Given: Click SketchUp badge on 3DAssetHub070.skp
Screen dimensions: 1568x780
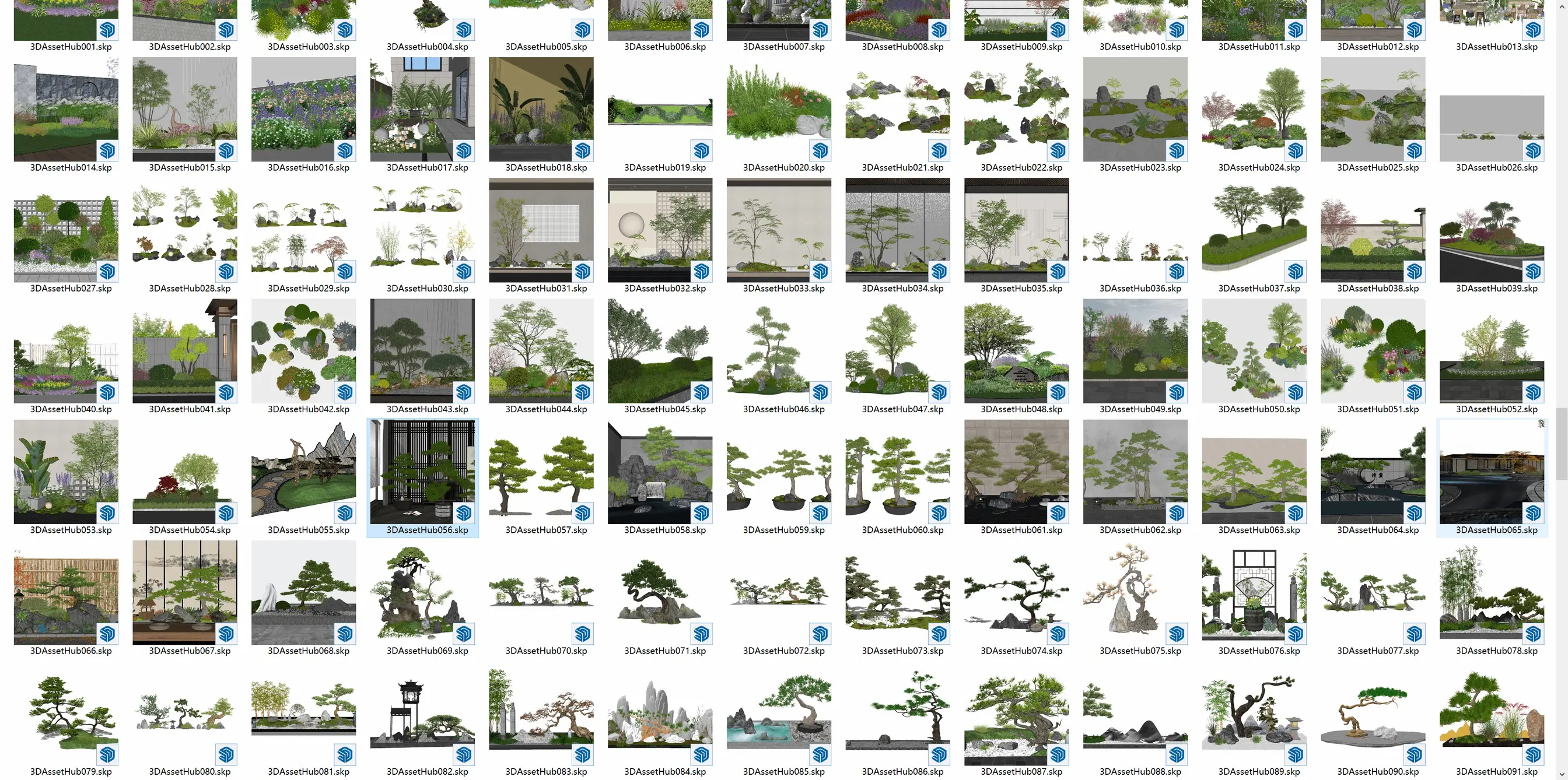Looking at the screenshot, I should 583,634.
